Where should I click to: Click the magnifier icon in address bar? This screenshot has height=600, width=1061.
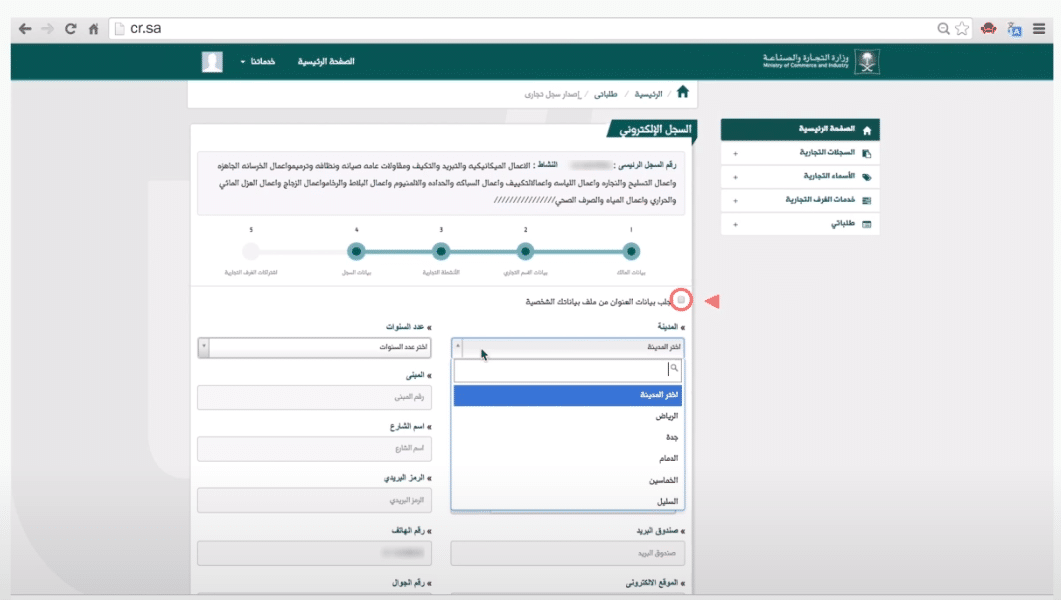[x=943, y=28]
